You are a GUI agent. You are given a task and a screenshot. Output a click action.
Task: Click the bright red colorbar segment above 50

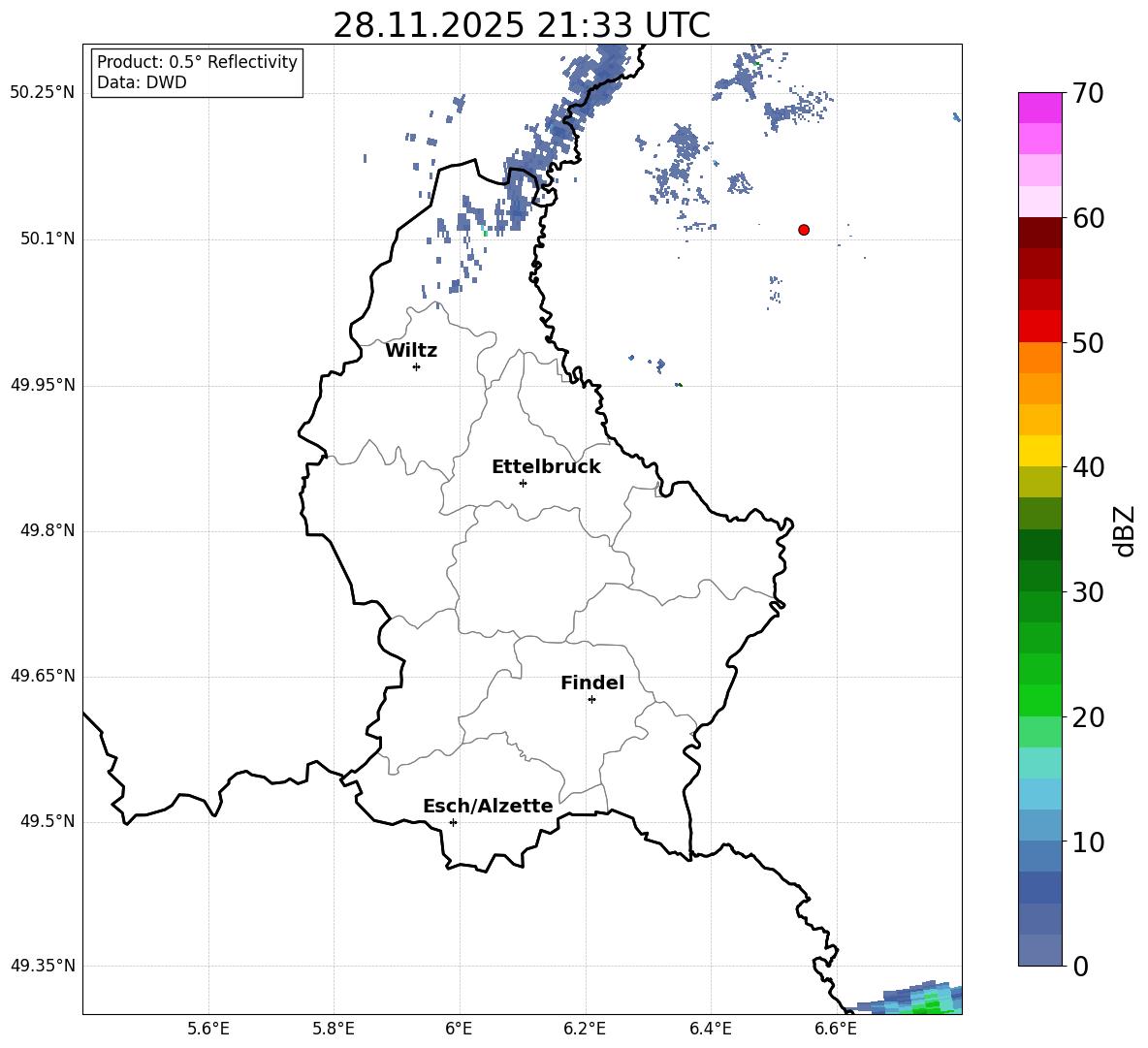[x=1039, y=327]
